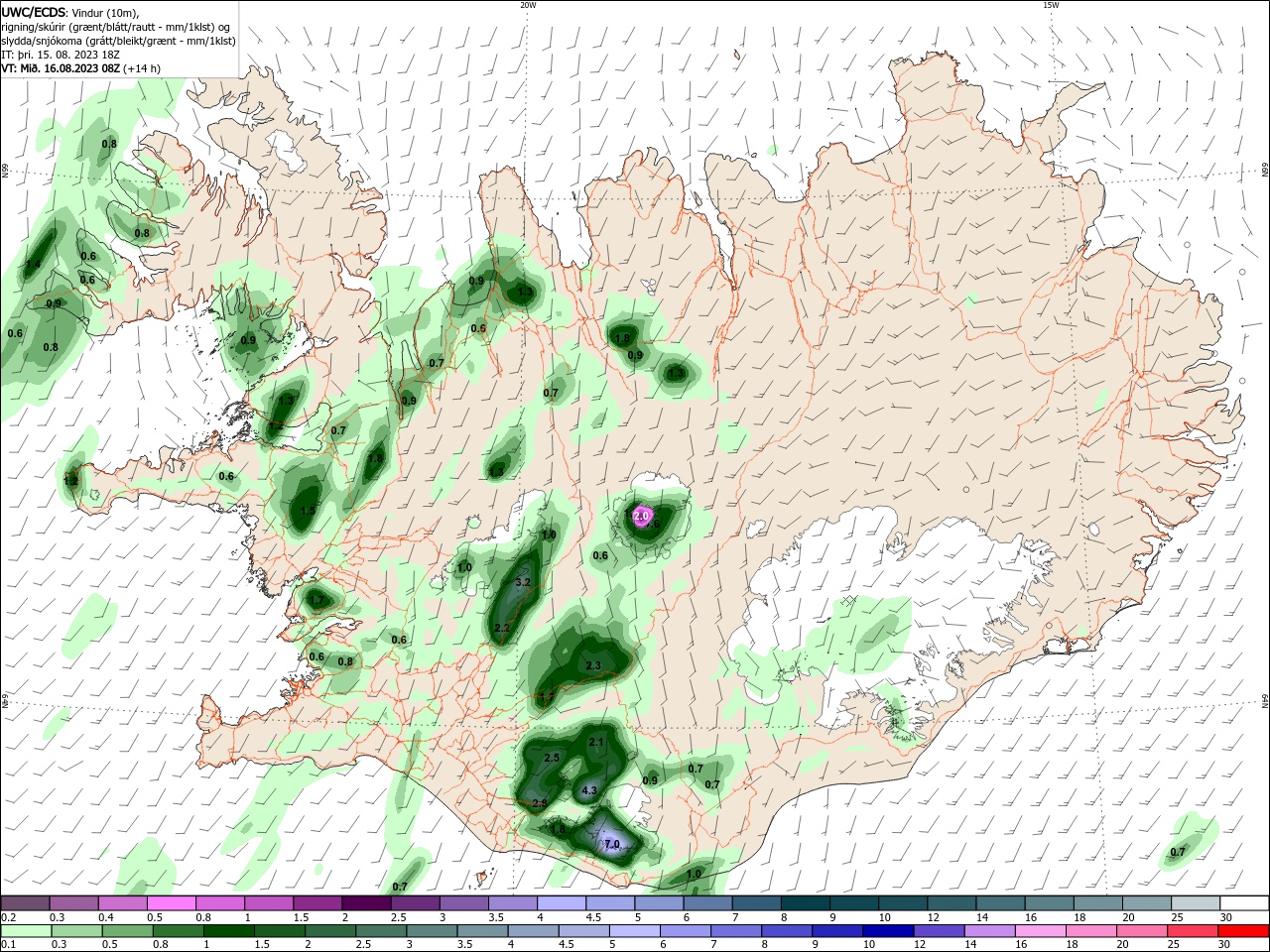Viewport: 1270px width, 952px height.
Task: Click the white 30 swatch in top legend row
Action: pos(1245,903)
